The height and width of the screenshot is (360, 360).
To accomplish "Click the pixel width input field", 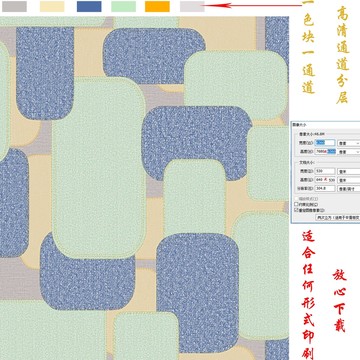I will (x=325, y=143).
